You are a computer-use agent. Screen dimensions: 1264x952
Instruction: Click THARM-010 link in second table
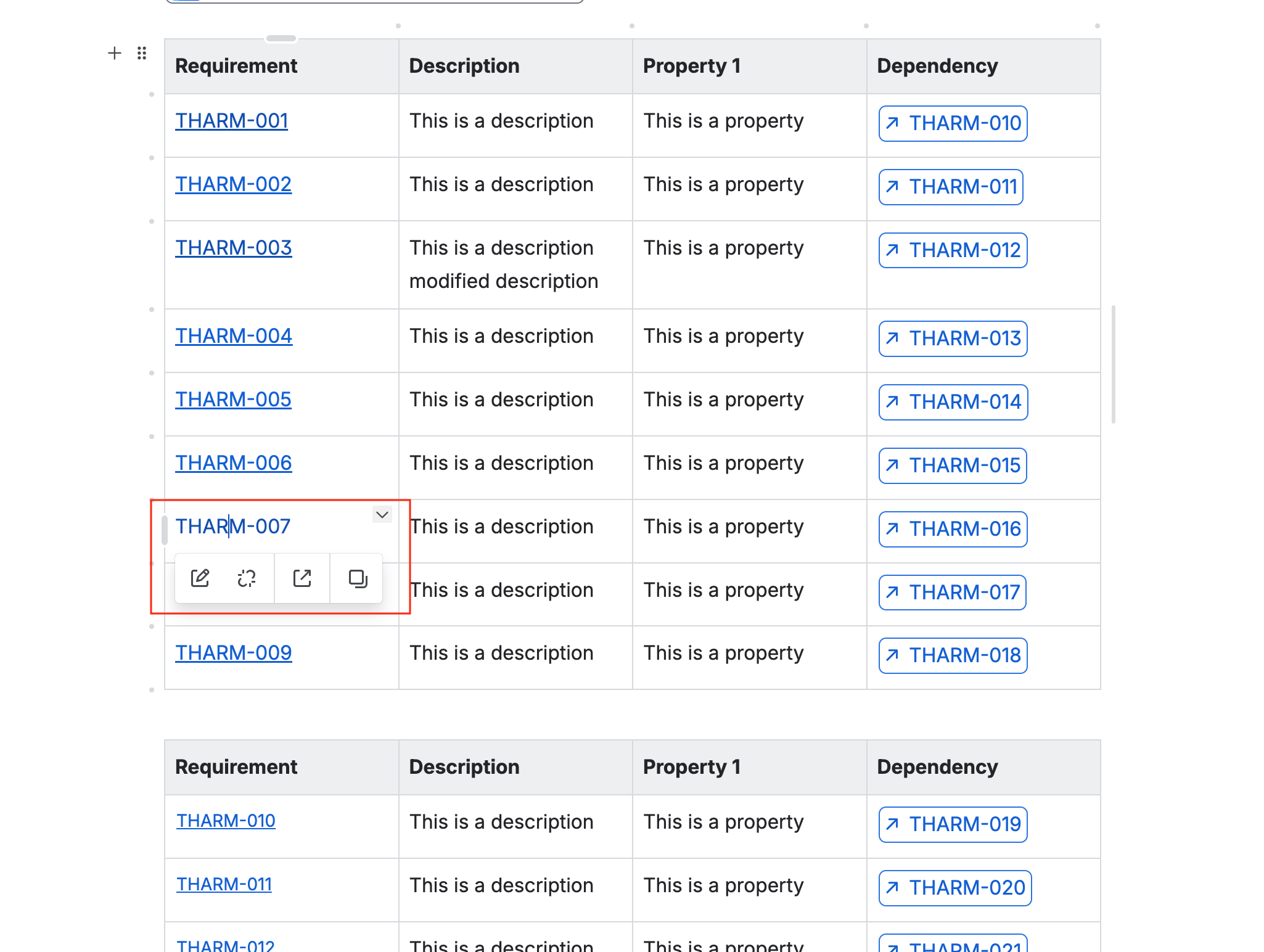pyautogui.click(x=226, y=821)
